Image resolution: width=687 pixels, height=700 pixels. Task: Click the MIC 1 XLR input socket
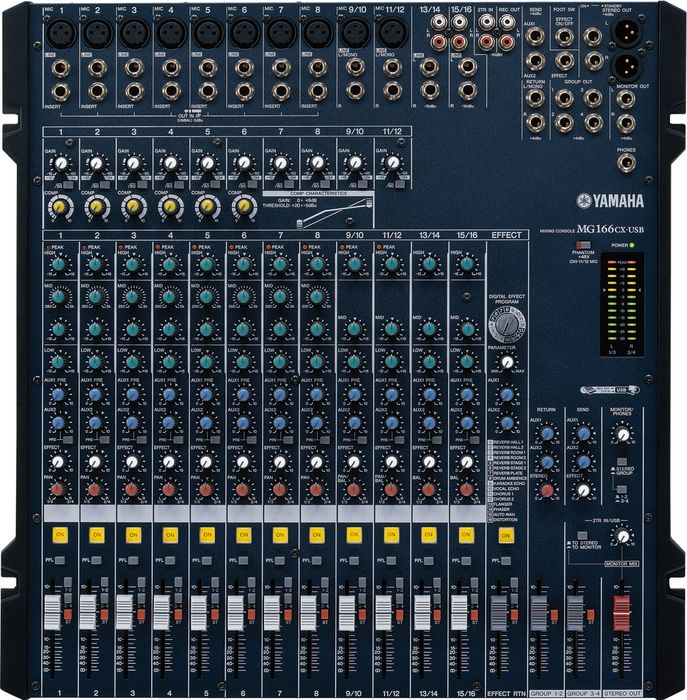[x=59, y=34]
